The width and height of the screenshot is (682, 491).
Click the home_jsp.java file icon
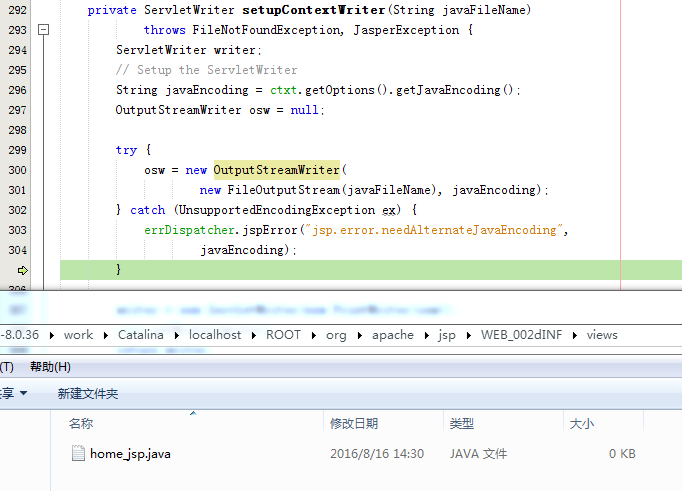coord(78,453)
